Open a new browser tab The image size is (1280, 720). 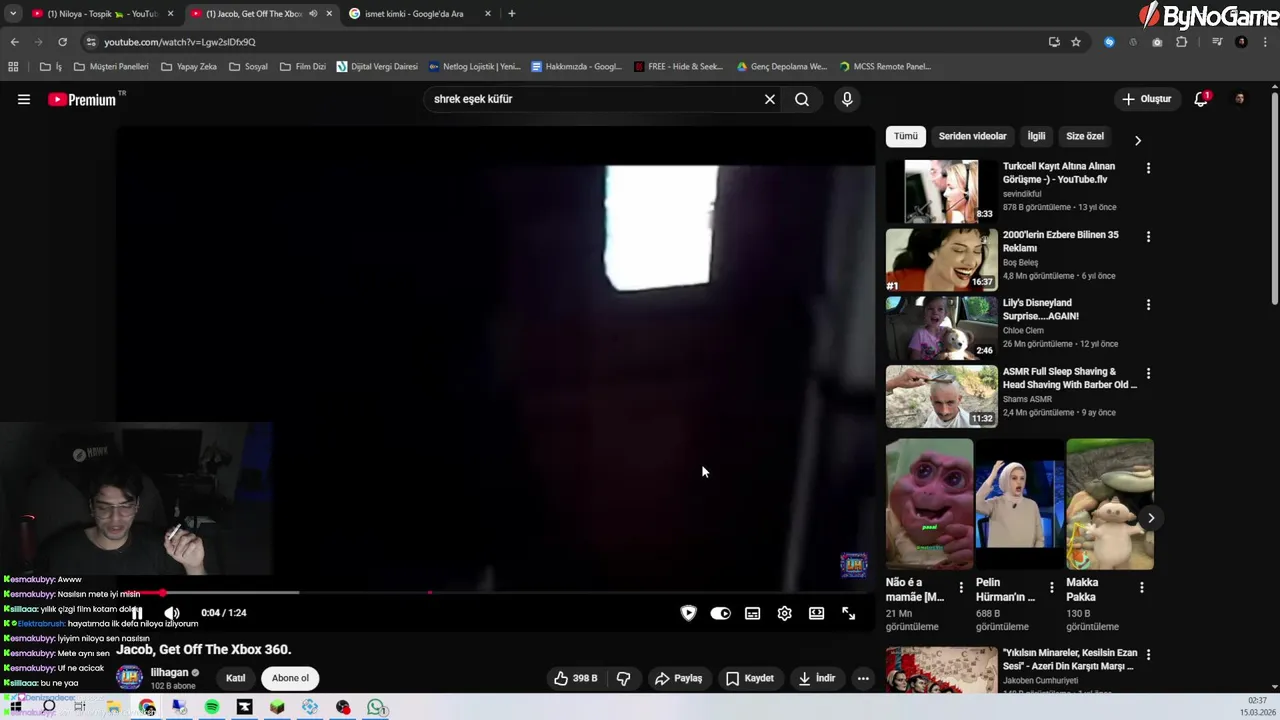(x=512, y=14)
